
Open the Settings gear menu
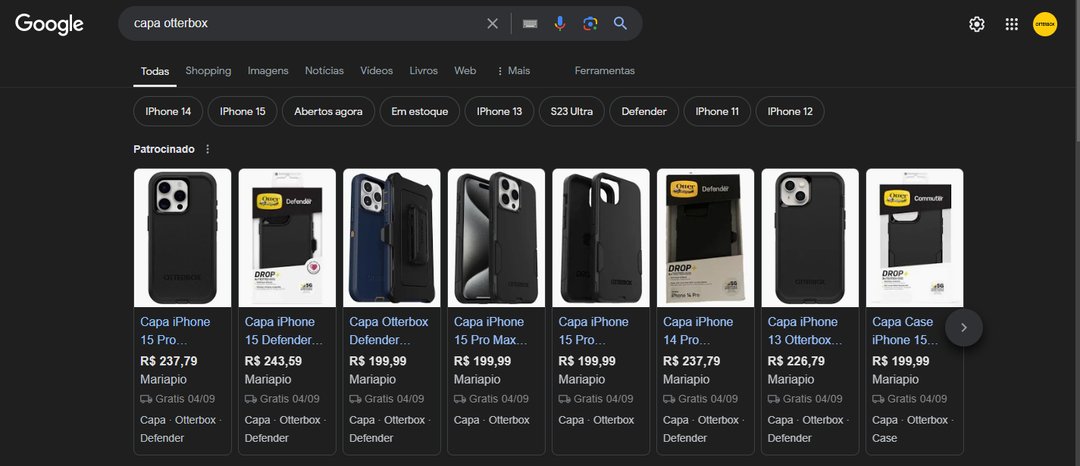pos(977,24)
